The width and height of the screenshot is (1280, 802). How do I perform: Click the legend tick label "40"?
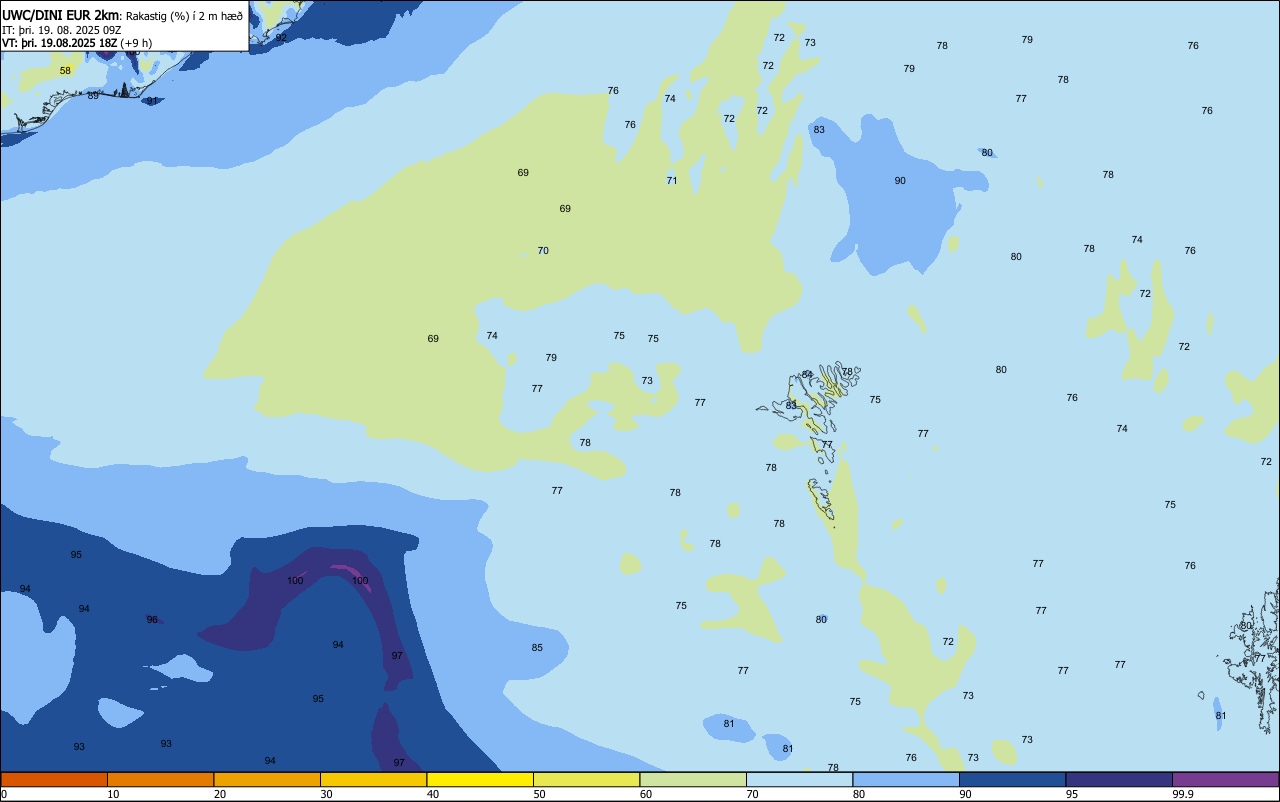coord(433,794)
